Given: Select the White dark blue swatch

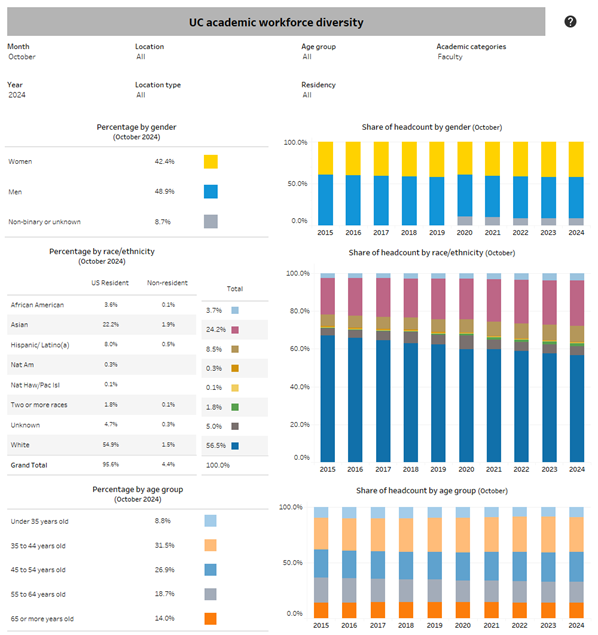Looking at the screenshot, I should (235, 445).
